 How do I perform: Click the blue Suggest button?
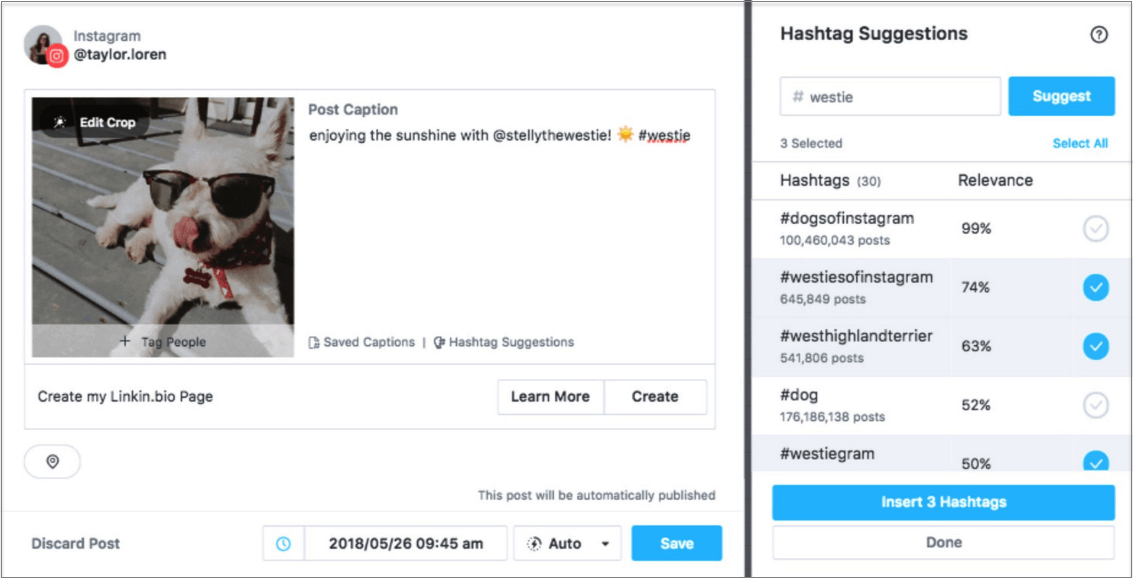point(1061,96)
